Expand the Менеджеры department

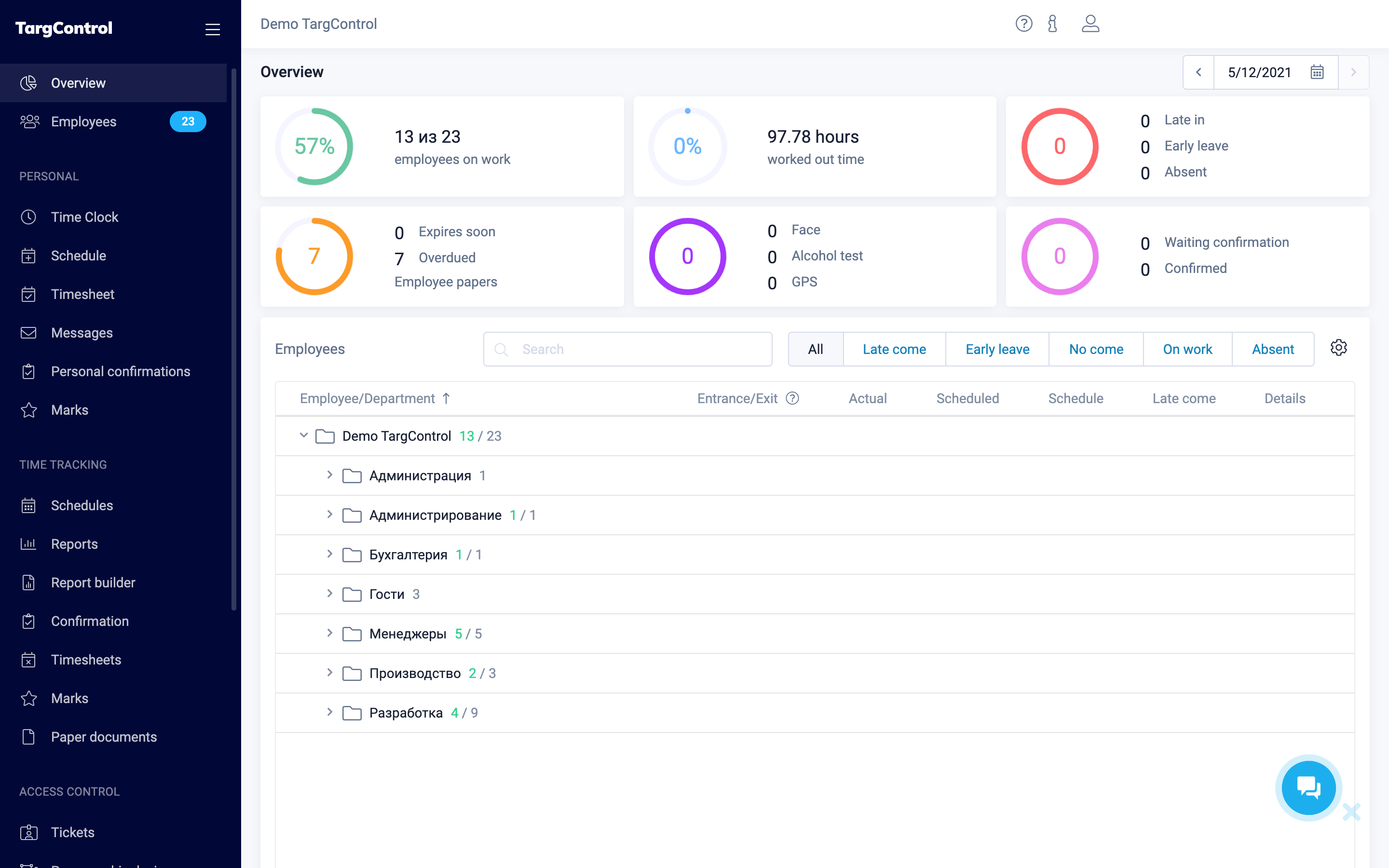(329, 633)
